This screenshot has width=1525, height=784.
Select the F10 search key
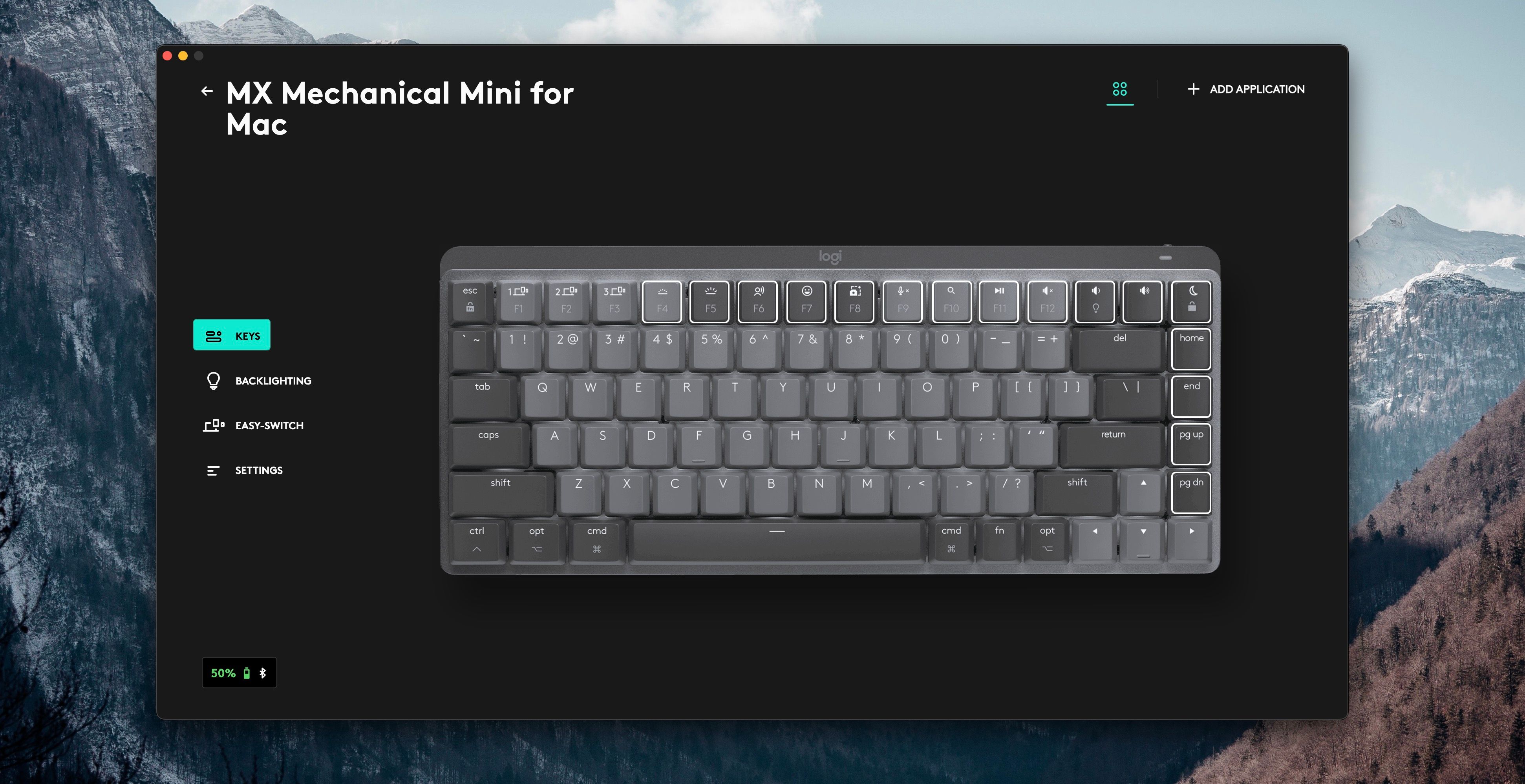click(x=951, y=302)
